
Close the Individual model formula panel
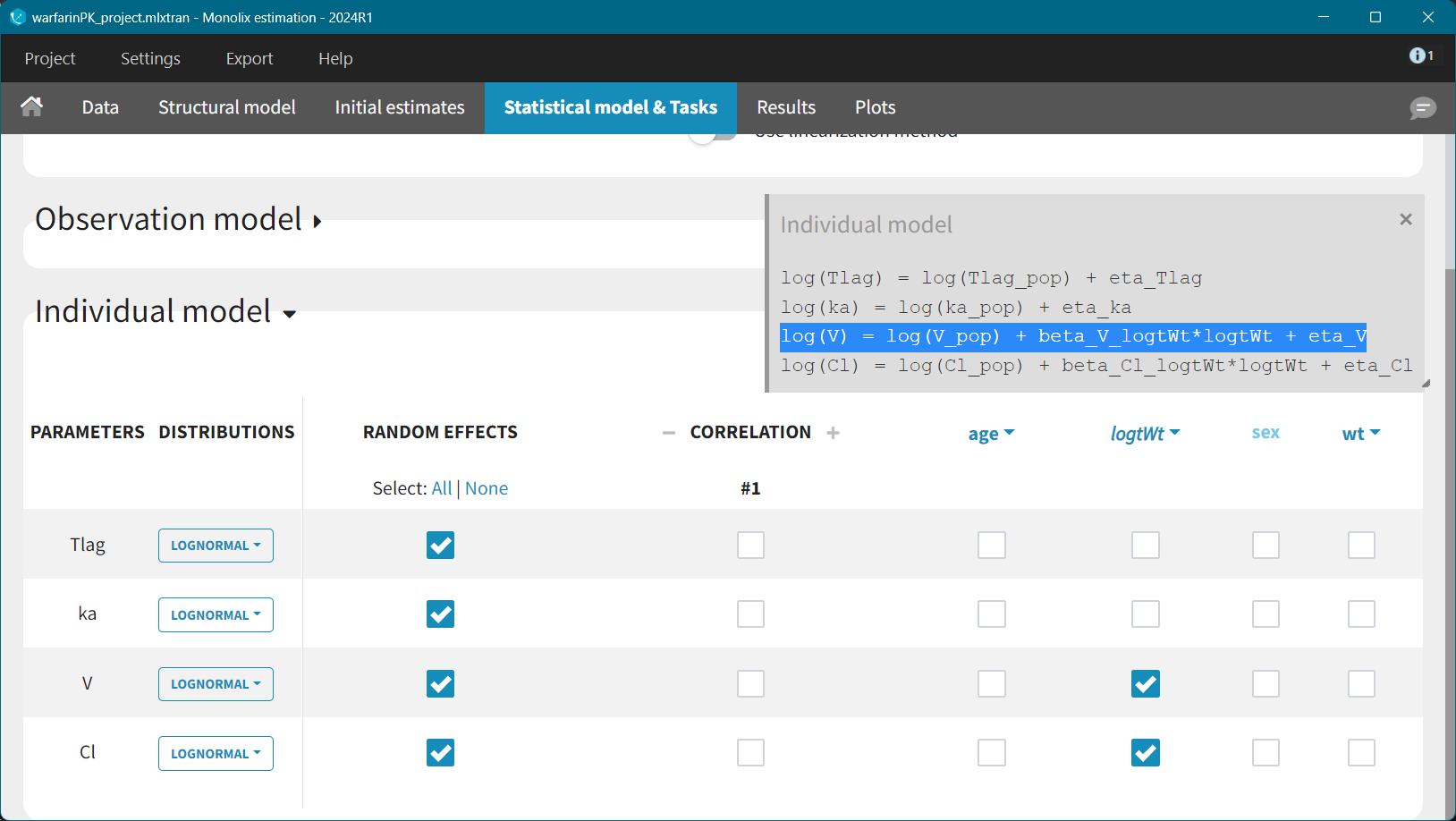pyautogui.click(x=1405, y=219)
